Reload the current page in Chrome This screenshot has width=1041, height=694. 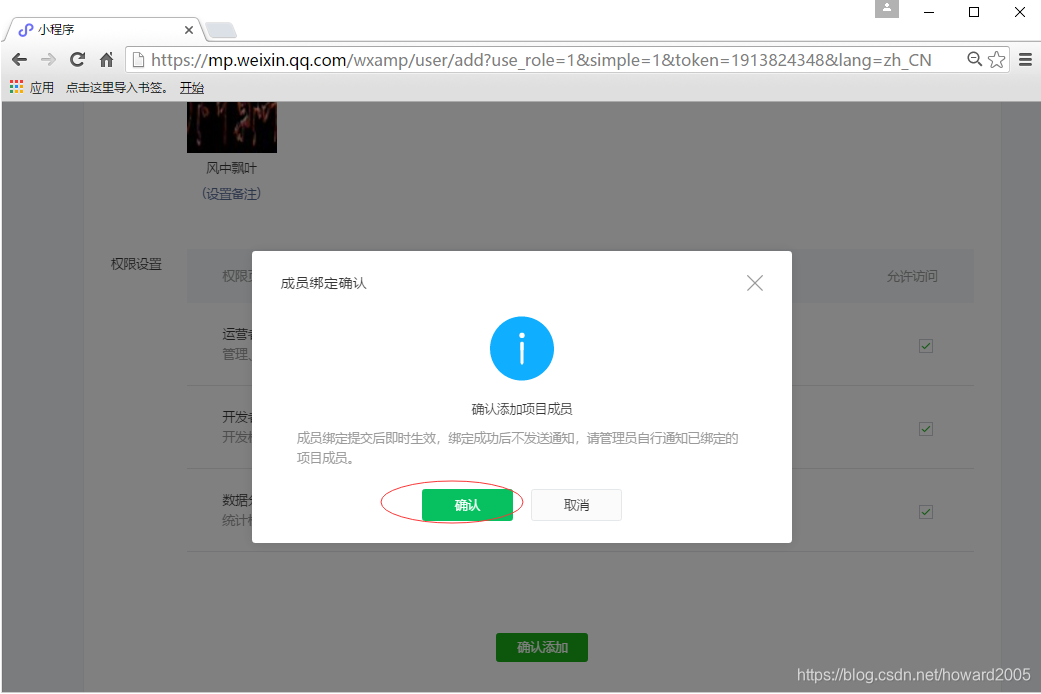[x=77, y=60]
